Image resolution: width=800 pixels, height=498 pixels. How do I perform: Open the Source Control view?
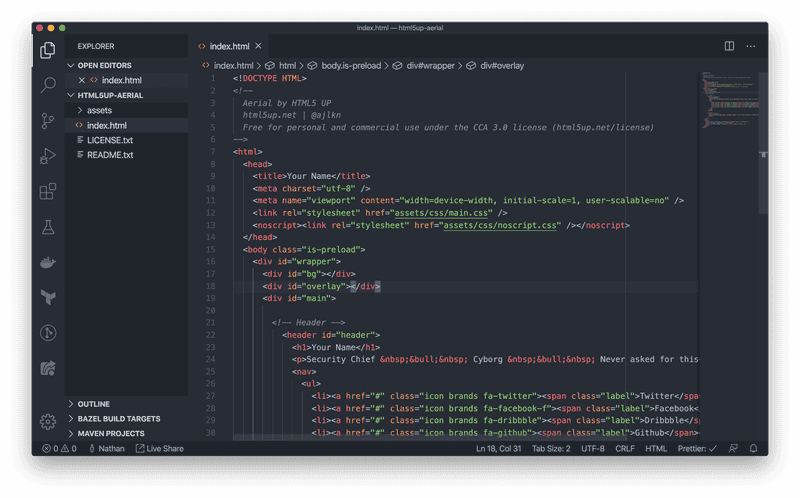[47, 121]
